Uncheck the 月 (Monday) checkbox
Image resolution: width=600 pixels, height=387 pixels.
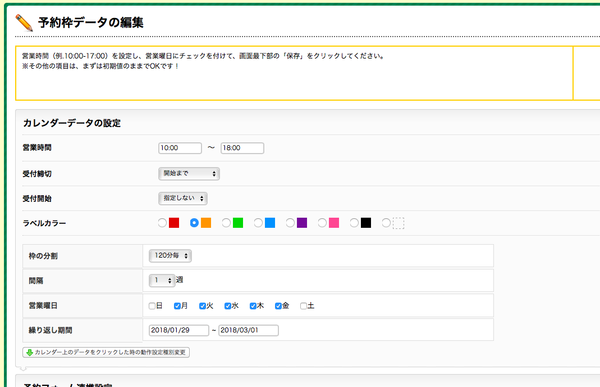[177, 306]
